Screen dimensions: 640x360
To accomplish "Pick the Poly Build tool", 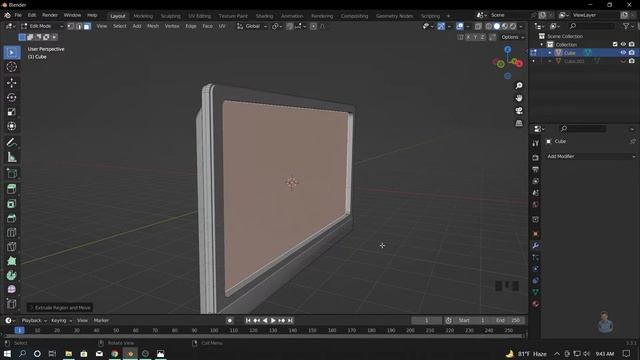I will click(x=11, y=261).
